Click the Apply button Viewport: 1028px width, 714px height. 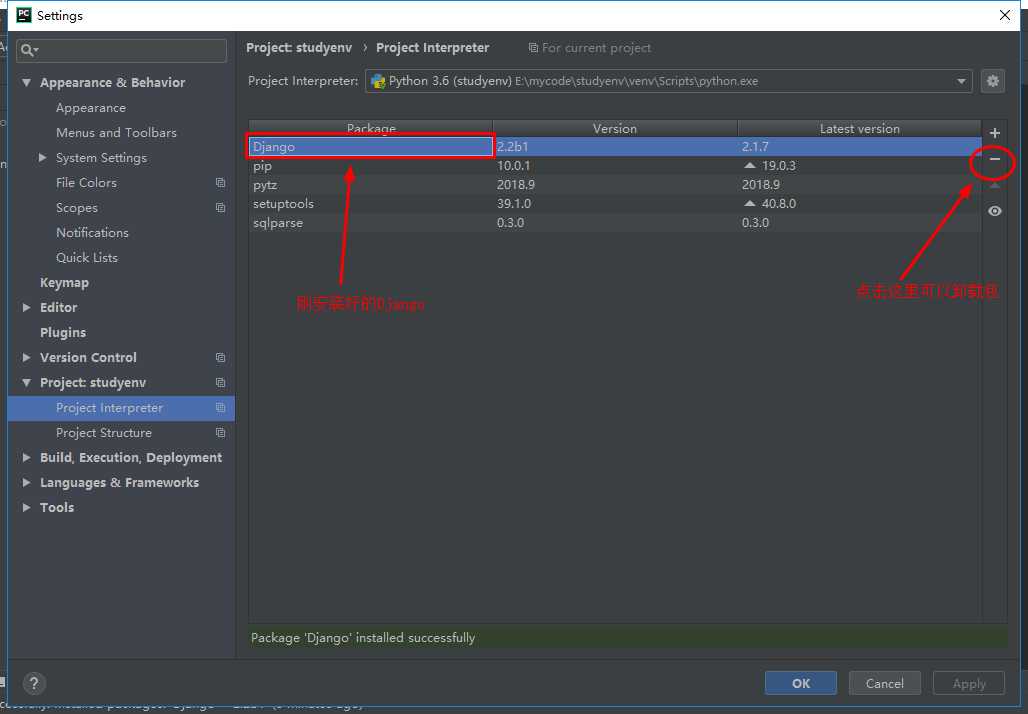(969, 683)
